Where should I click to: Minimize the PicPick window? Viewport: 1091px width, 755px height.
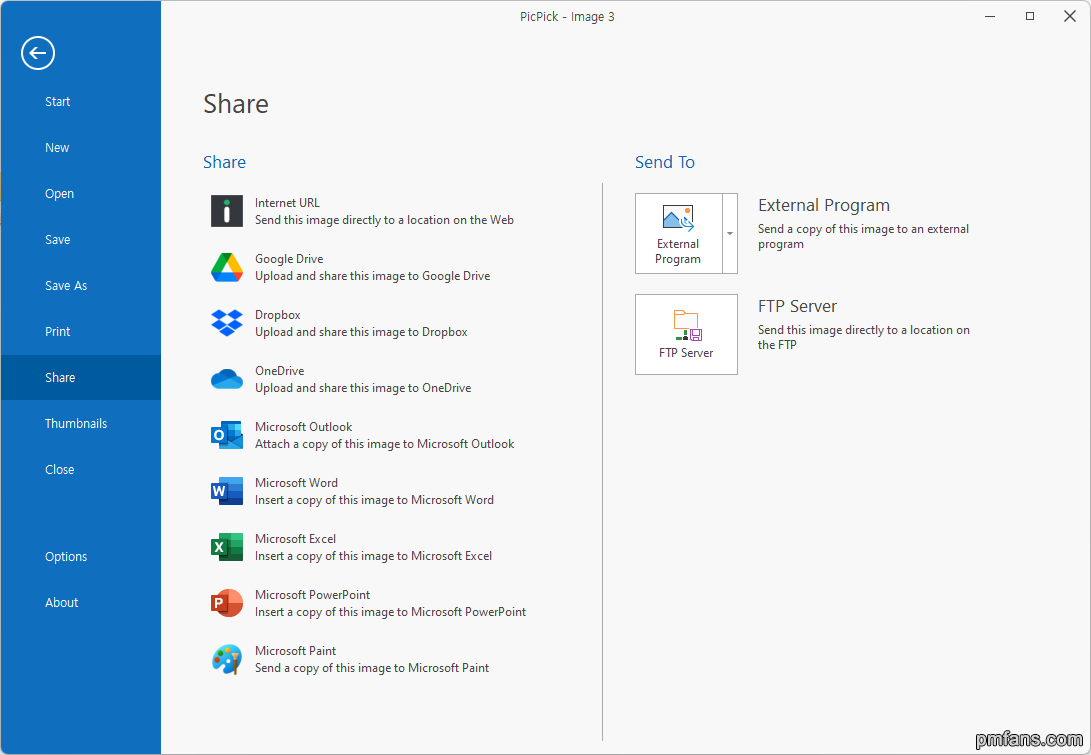click(990, 16)
